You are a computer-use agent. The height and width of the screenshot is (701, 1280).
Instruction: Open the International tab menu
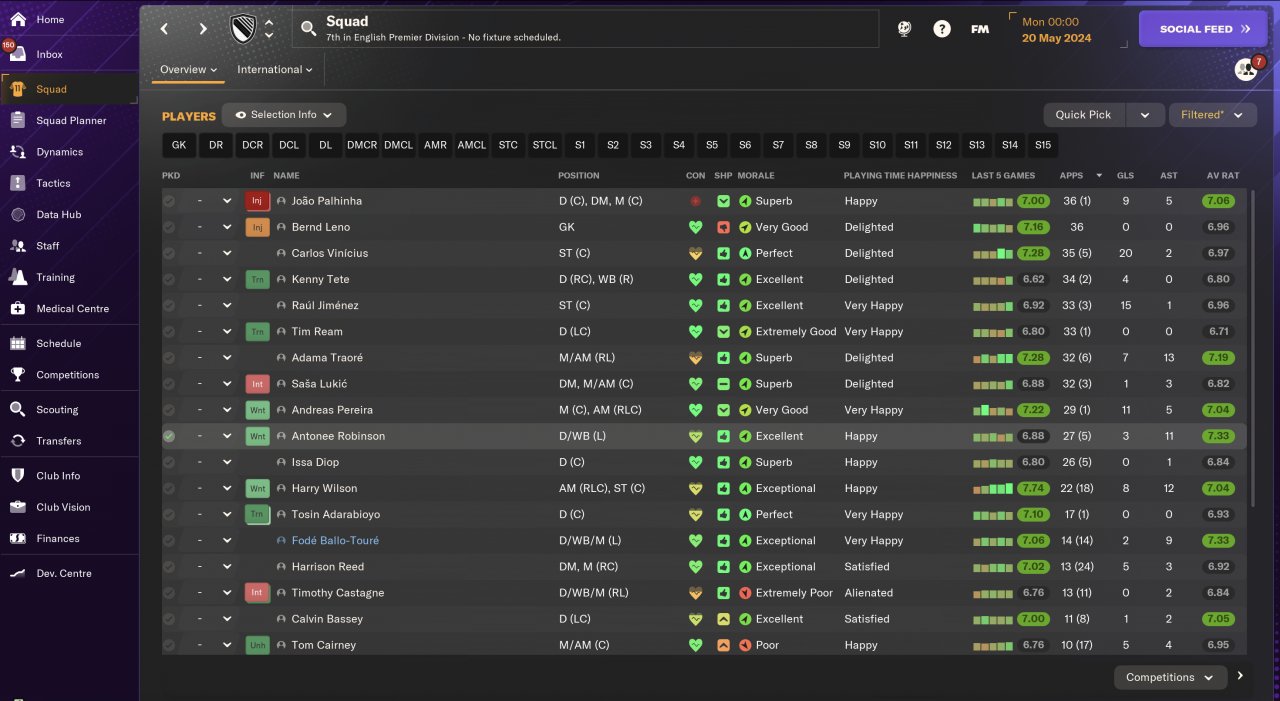(x=274, y=70)
